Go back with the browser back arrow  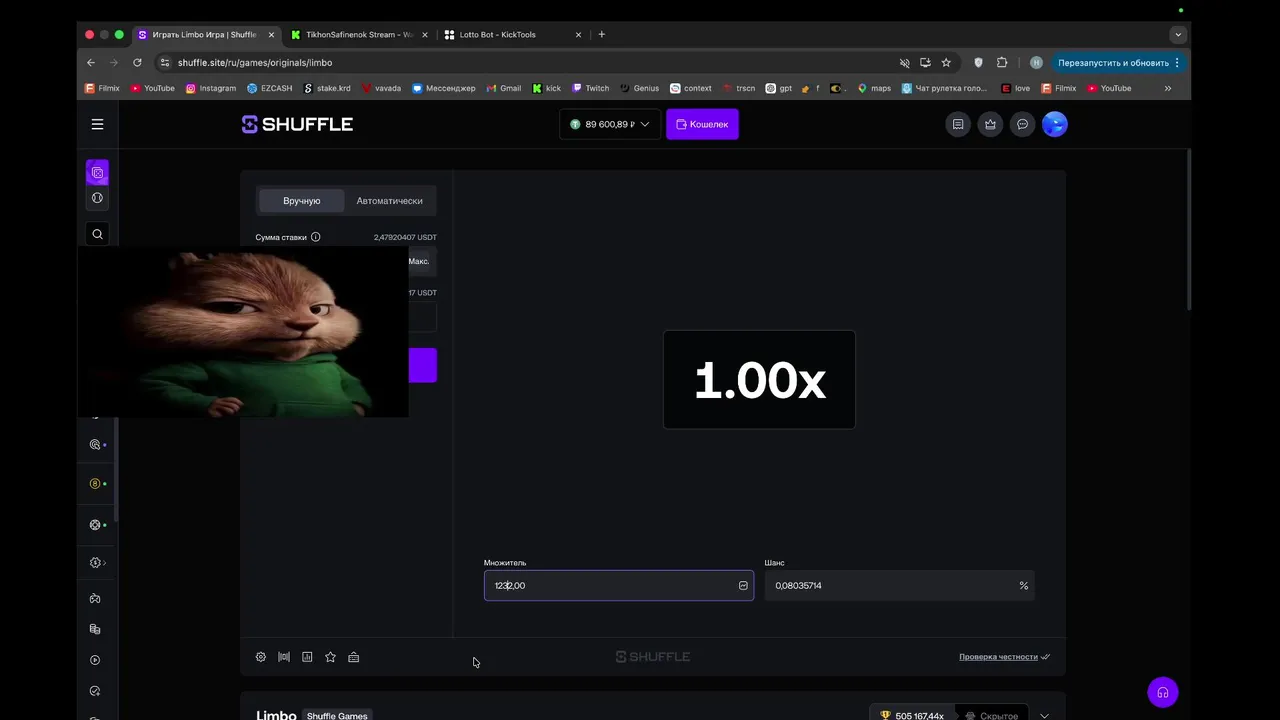pyautogui.click(x=91, y=62)
